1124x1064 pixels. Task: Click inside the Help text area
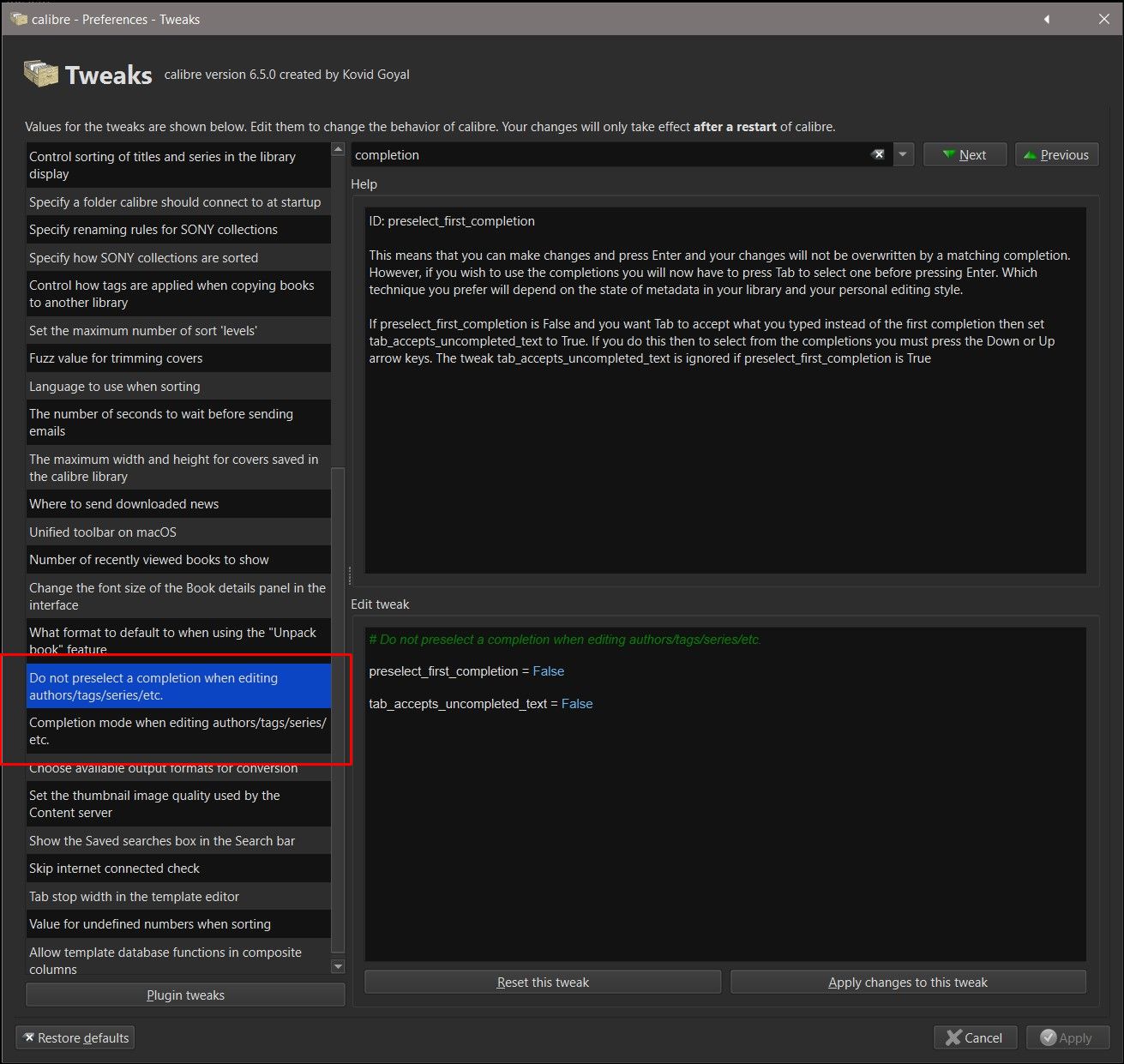[x=725, y=390]
